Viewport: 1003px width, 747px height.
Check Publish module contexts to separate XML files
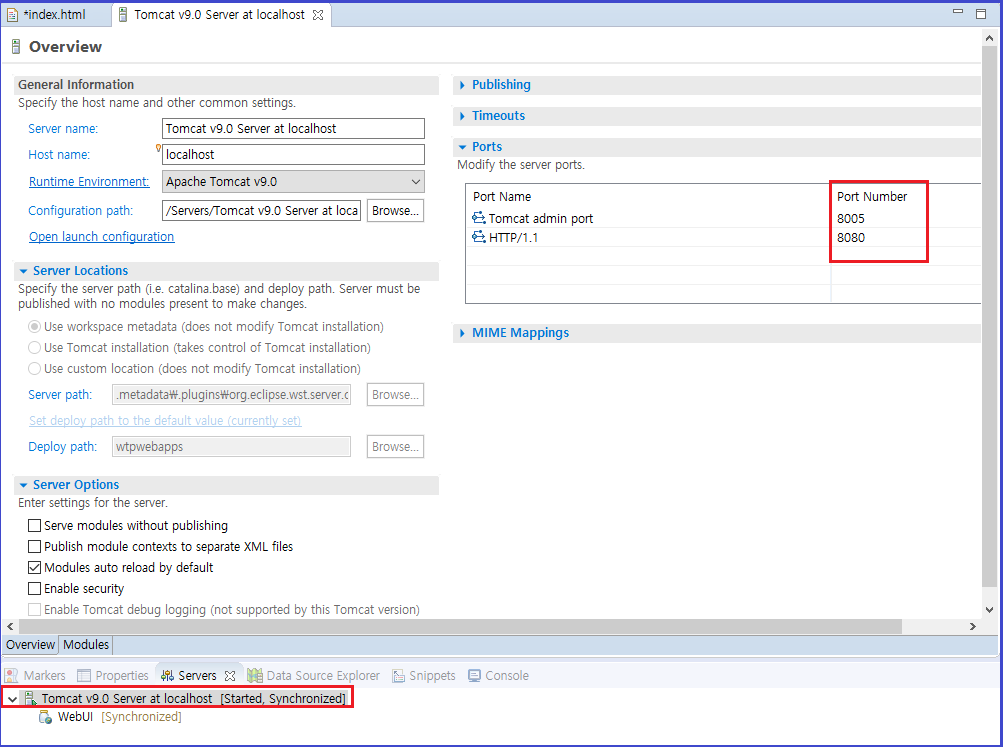35,547
